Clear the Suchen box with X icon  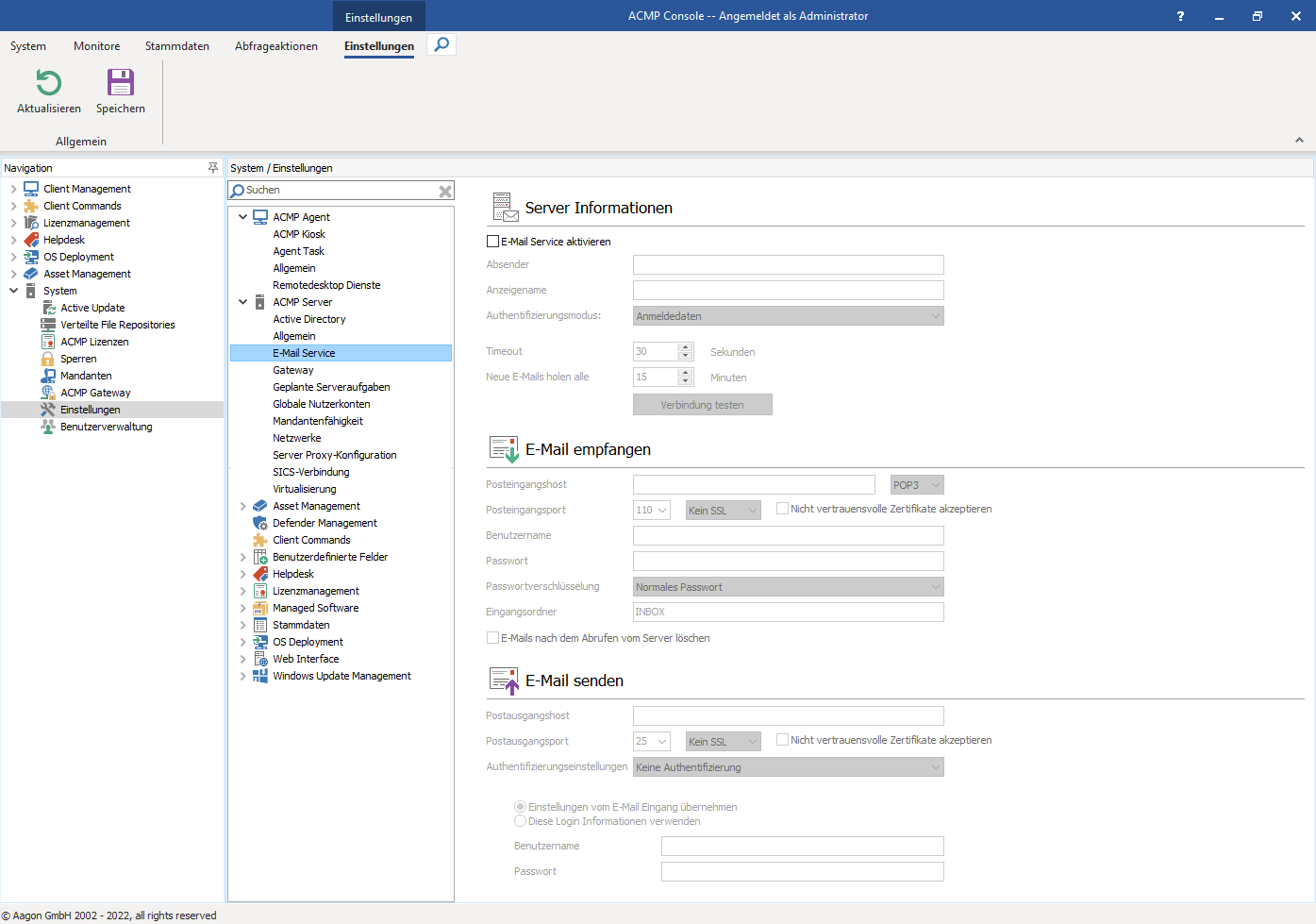pos(445,192)
